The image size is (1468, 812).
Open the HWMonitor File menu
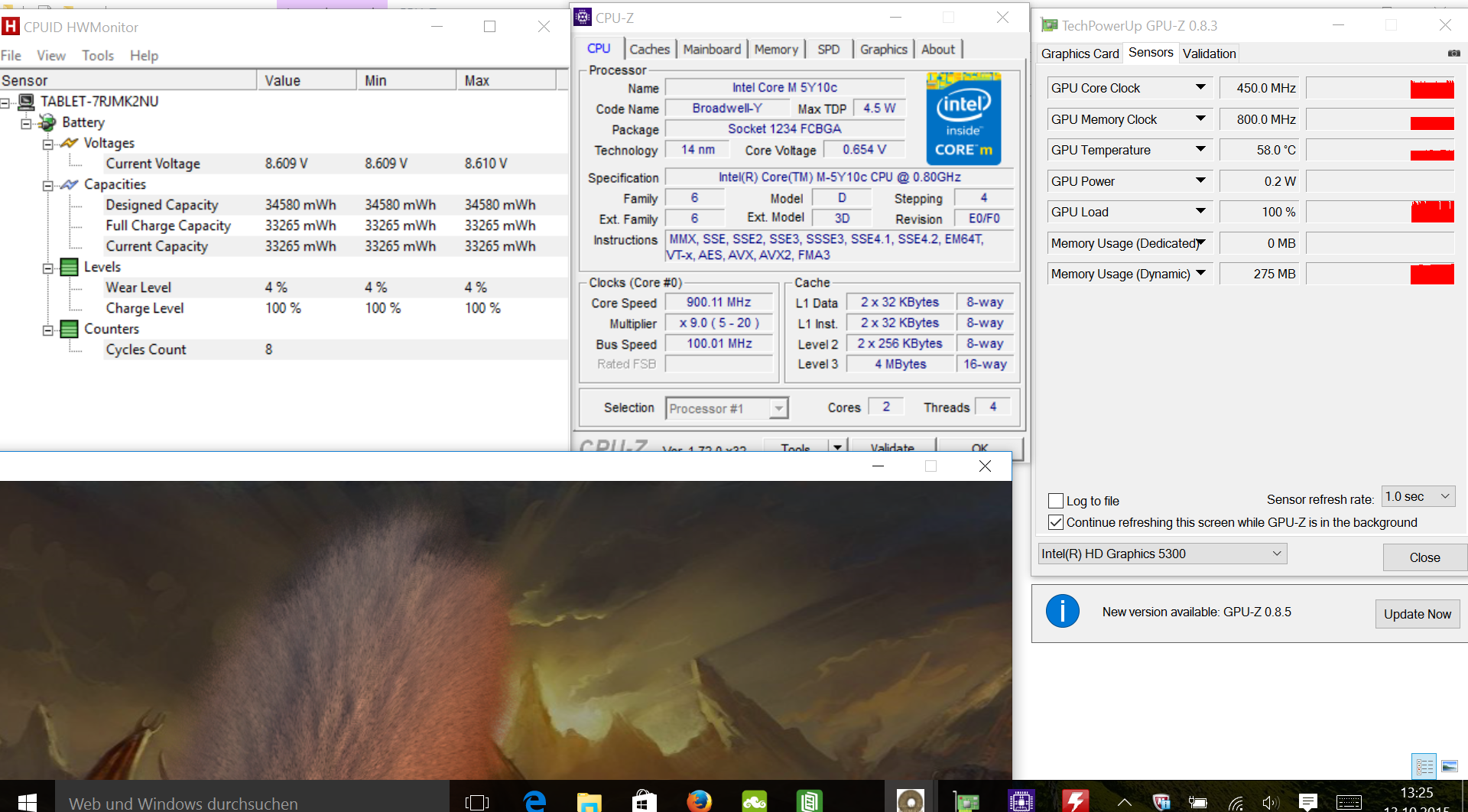pyautogui.click(x=11, y=55)
